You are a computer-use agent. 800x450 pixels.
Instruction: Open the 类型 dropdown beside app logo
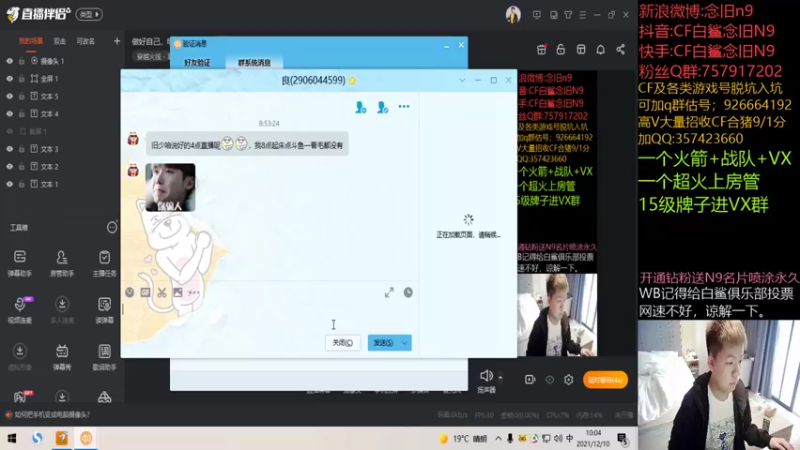[89, 14]
